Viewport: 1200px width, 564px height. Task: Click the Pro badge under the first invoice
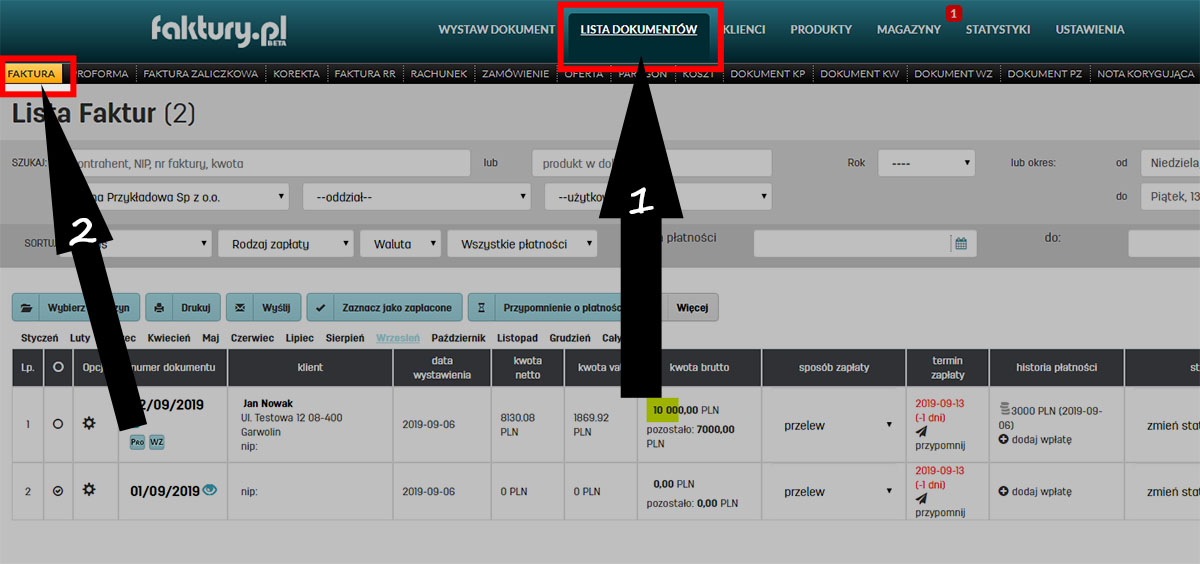point(137,442)
